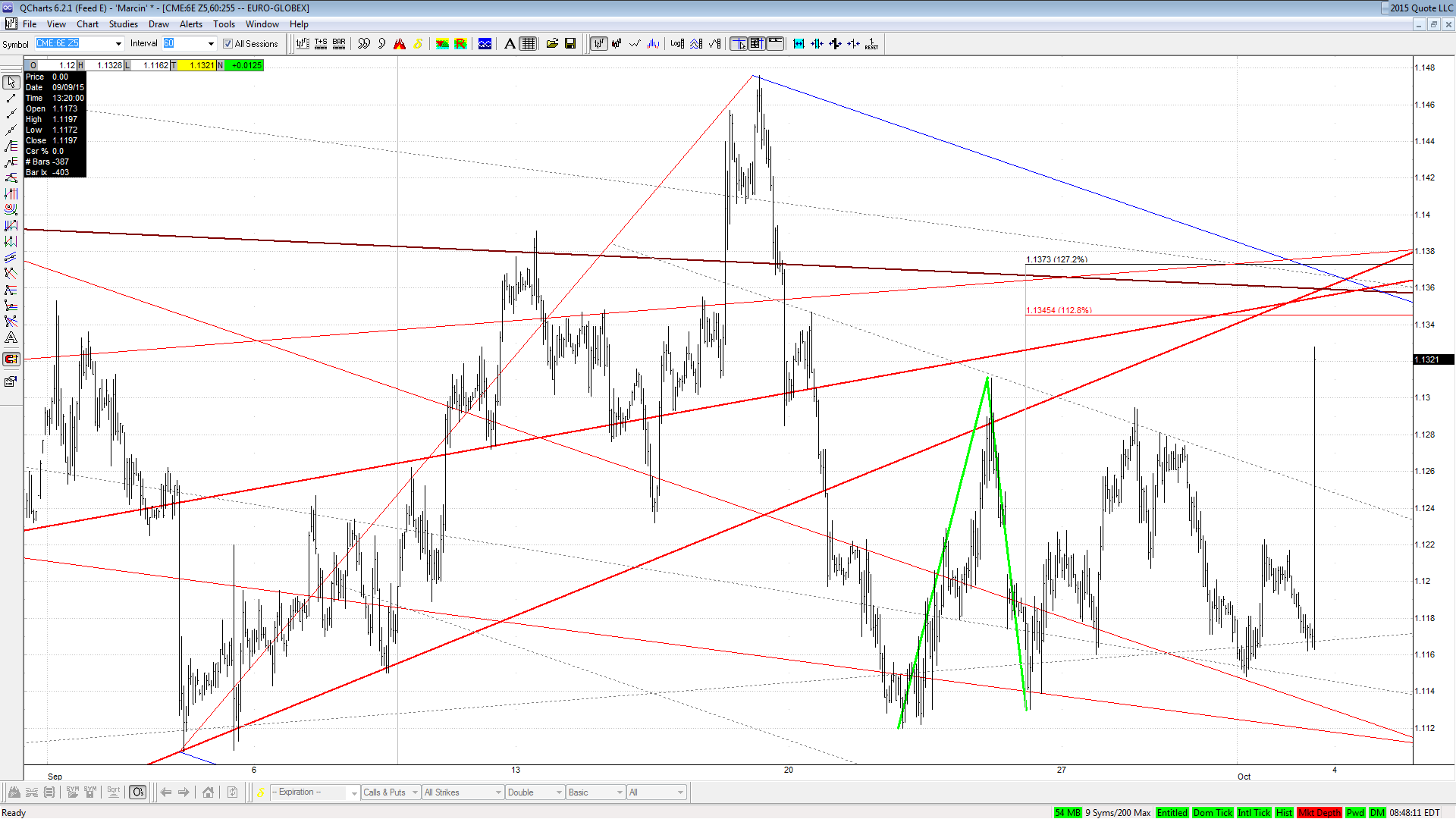Toggle the crosshair cursor mode
The image size is (1456, 819).
739,44
